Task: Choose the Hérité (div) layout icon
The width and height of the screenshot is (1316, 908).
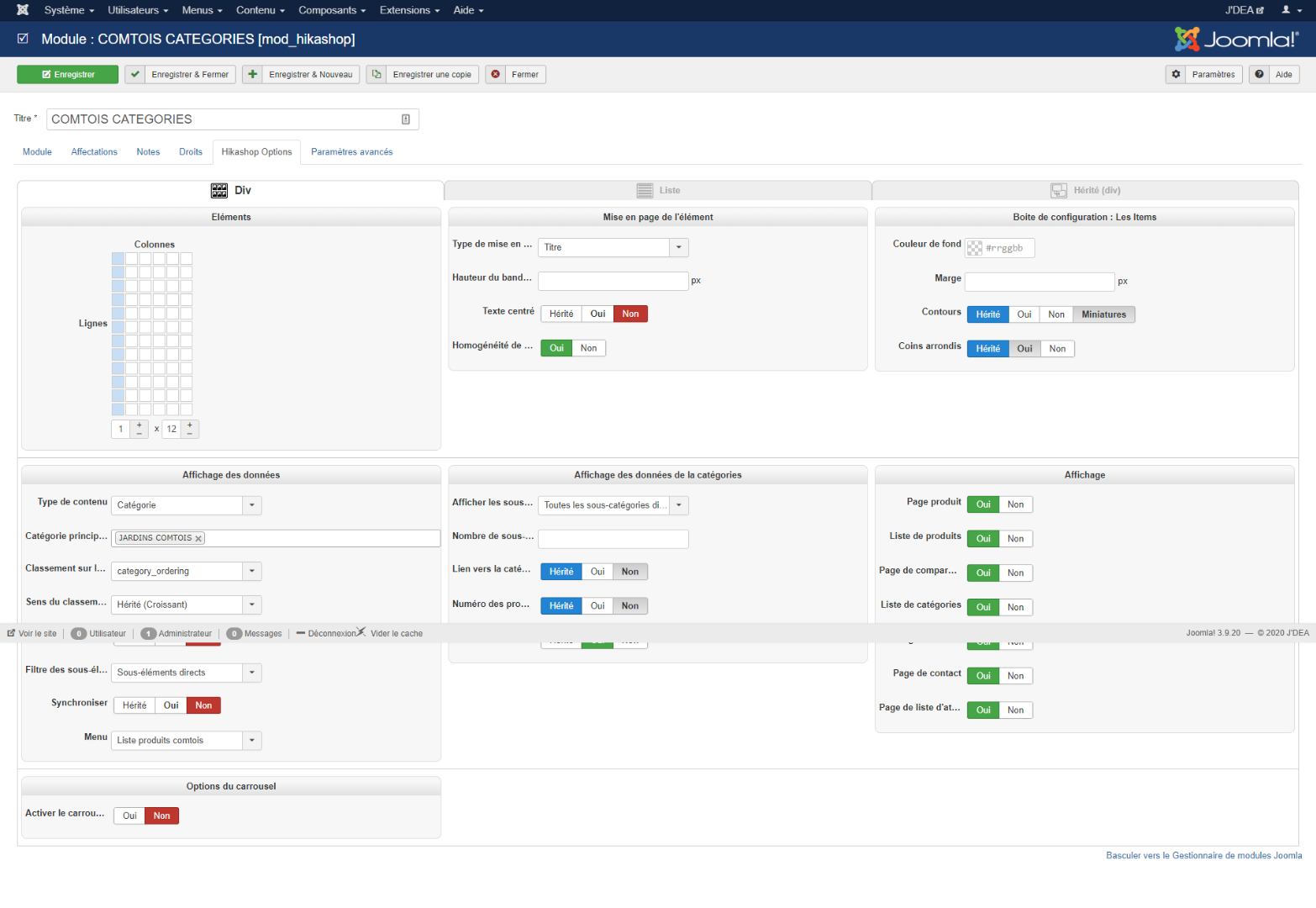Action: coord(1059,191)
